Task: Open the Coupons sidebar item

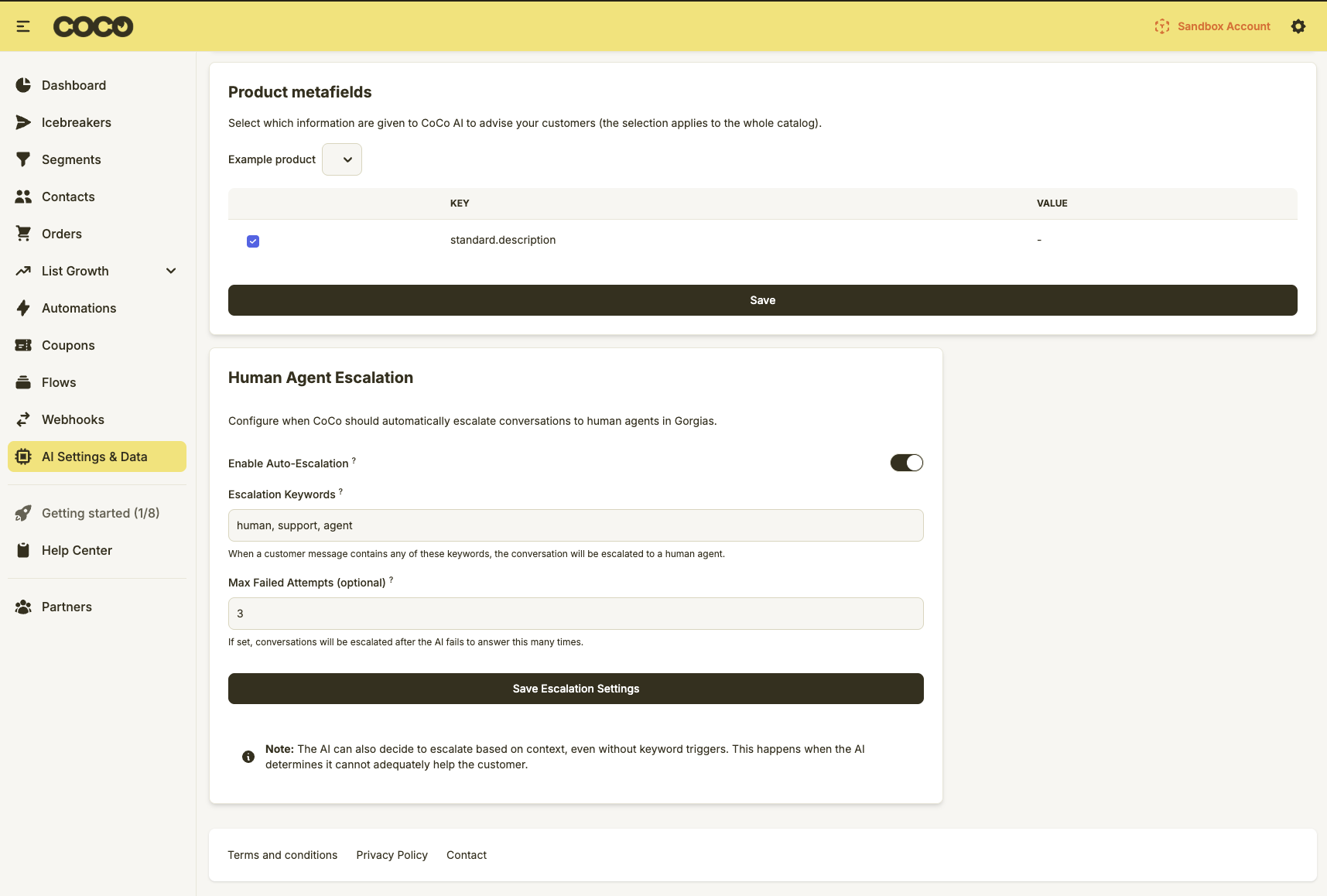Action: [x=68, y=345]
